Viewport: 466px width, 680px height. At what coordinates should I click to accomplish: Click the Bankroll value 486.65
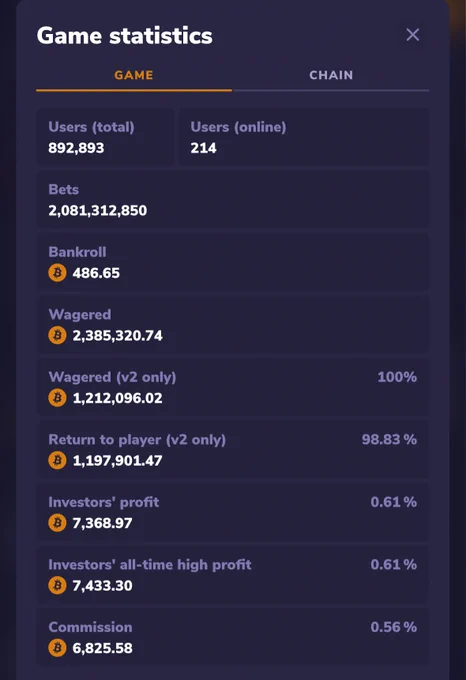[96, 273]
